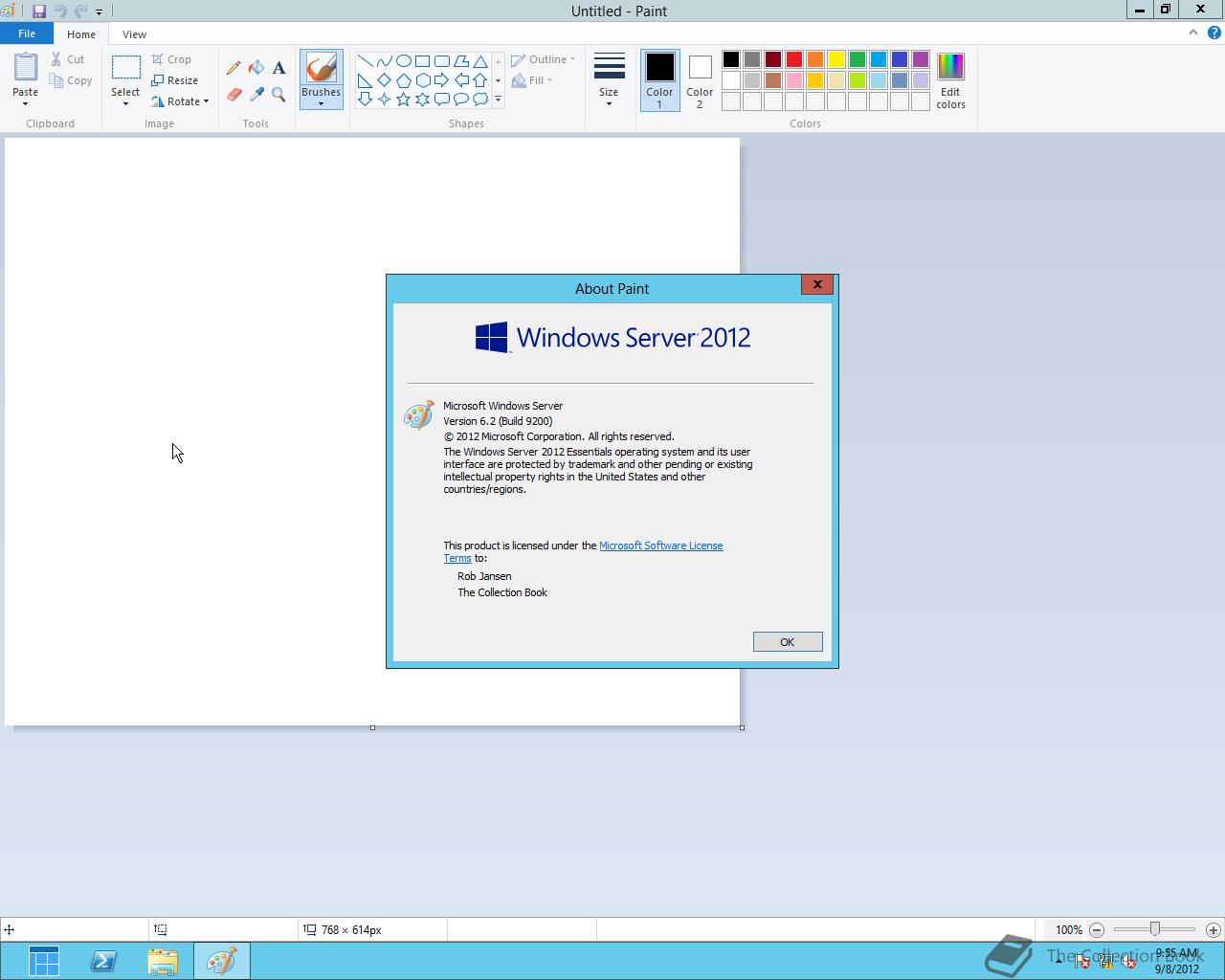Choose the Pentagon shape

(403, 80)
